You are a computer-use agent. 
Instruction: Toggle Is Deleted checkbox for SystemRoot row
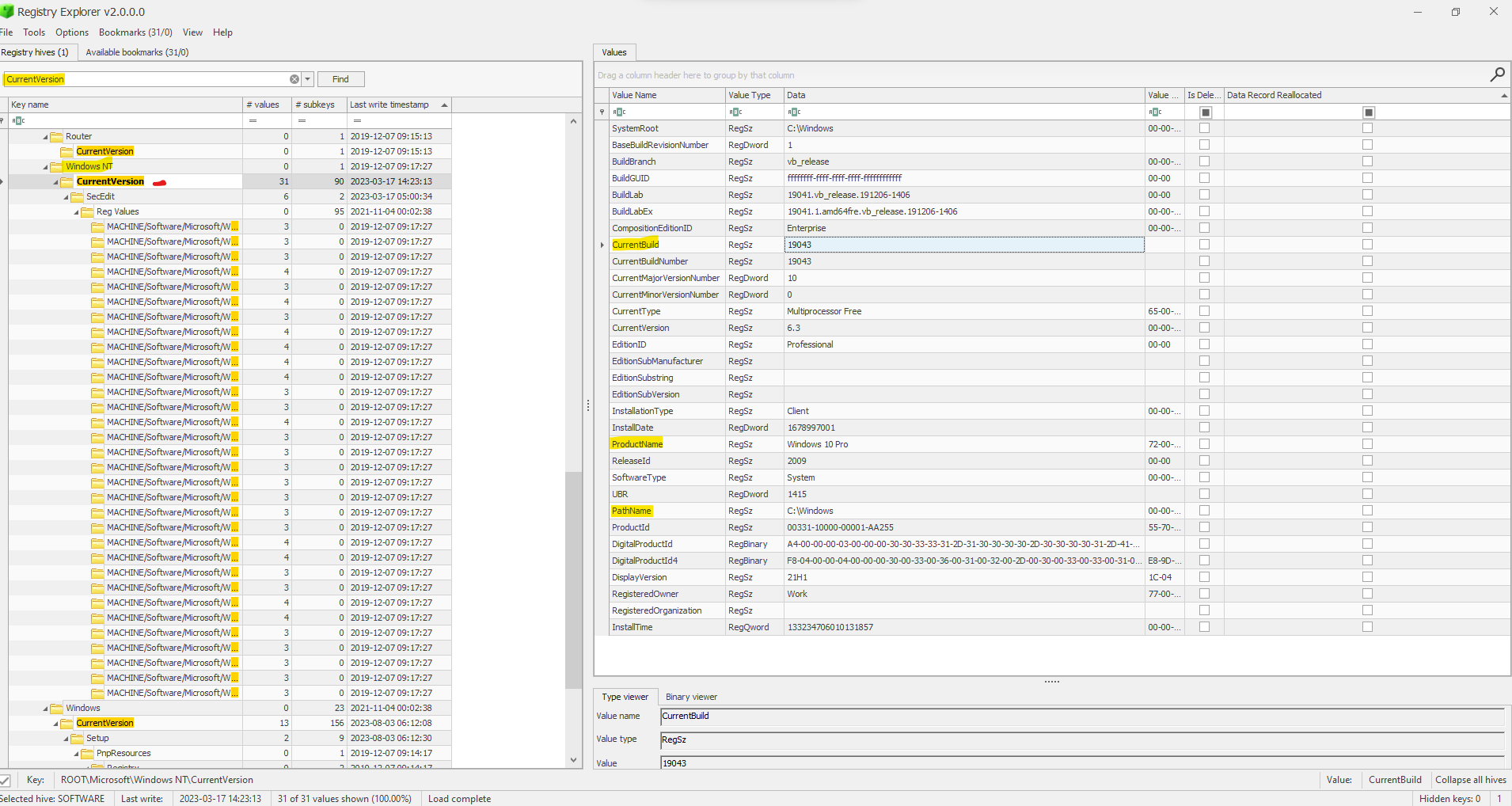pos(1204,128)
